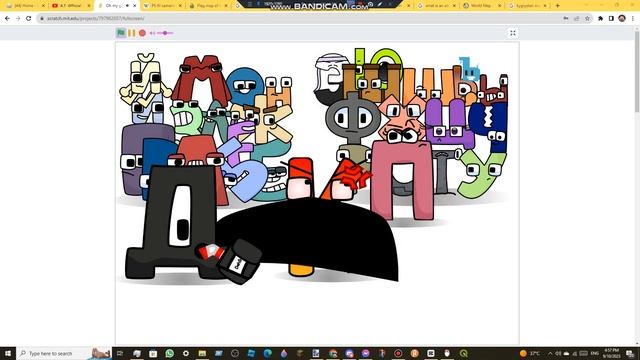The width and height of the screenshot is (640, 360).
Task: Open the Chrome profile avatar
Action: click(x=622, y=18)
